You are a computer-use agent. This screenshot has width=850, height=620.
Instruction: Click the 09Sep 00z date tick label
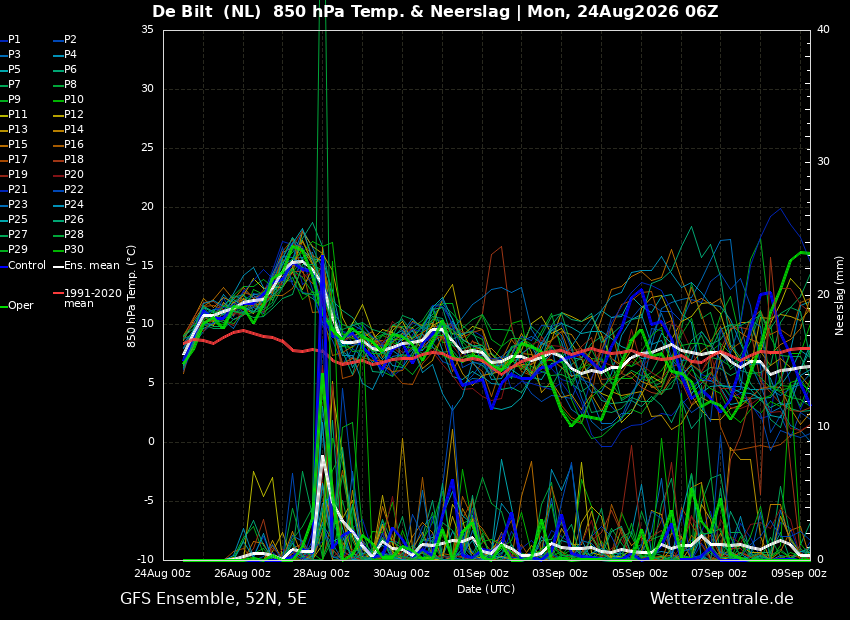799,573
